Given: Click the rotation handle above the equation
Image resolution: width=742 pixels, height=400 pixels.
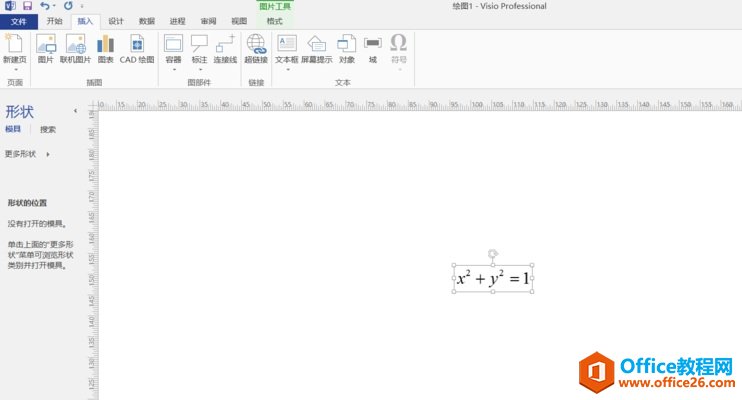Looking at the screenshot, I should click(x=493, y=254).
